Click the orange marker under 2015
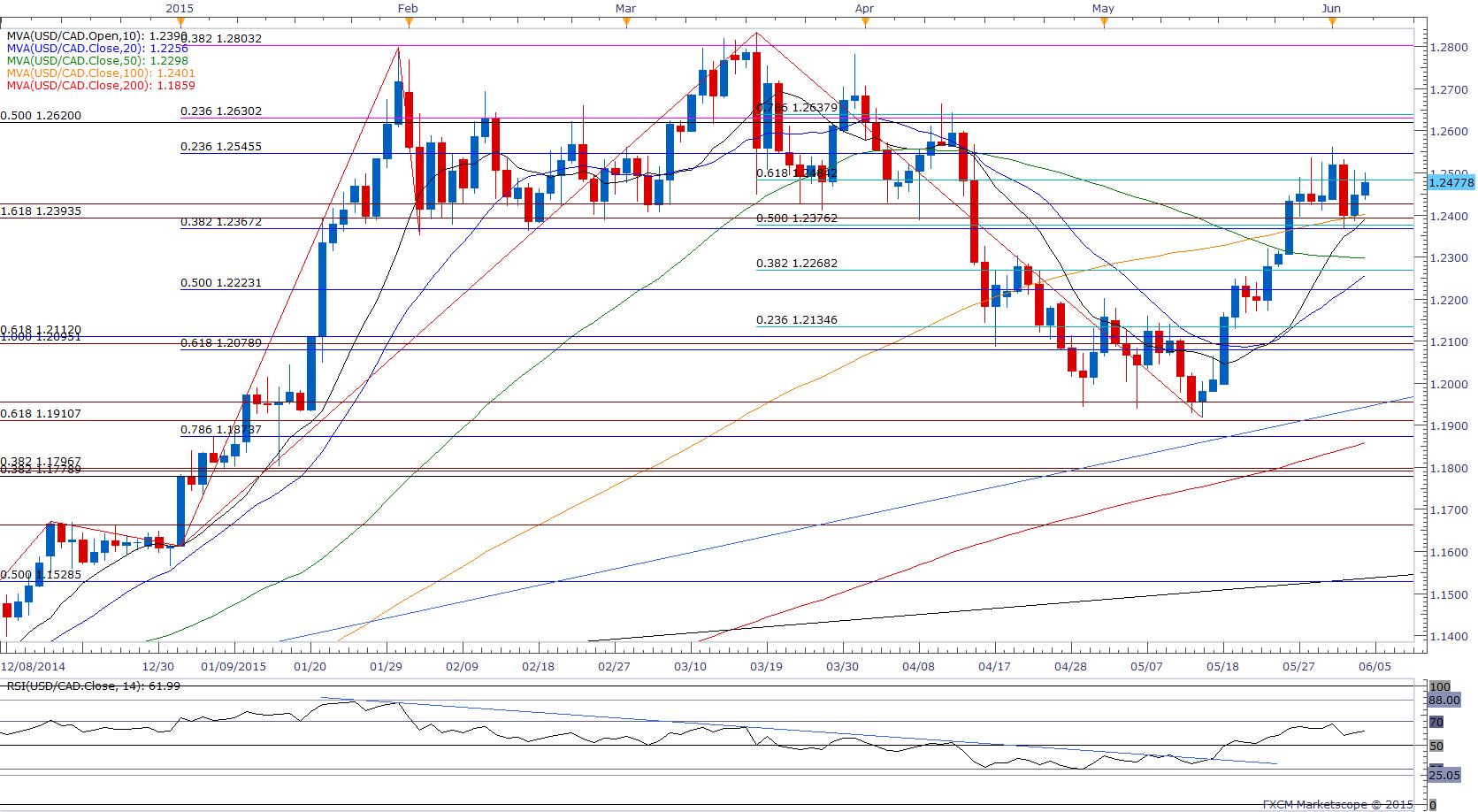Image resolution: width=1478 pixels, height=812 pixels. click(180, 22)
